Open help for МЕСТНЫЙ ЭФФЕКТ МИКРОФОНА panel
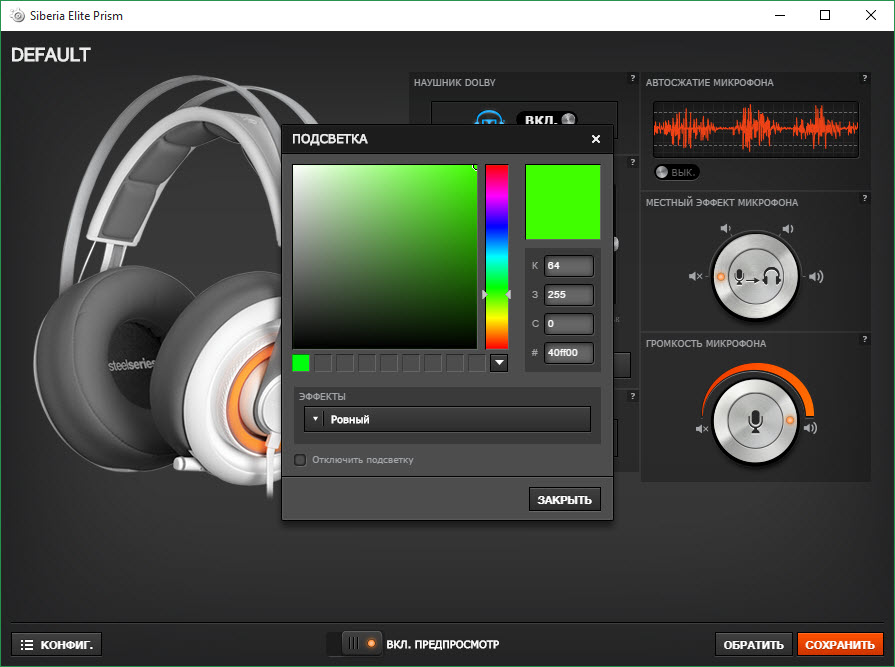The image size is (895, 667). (x=865, y=198)
